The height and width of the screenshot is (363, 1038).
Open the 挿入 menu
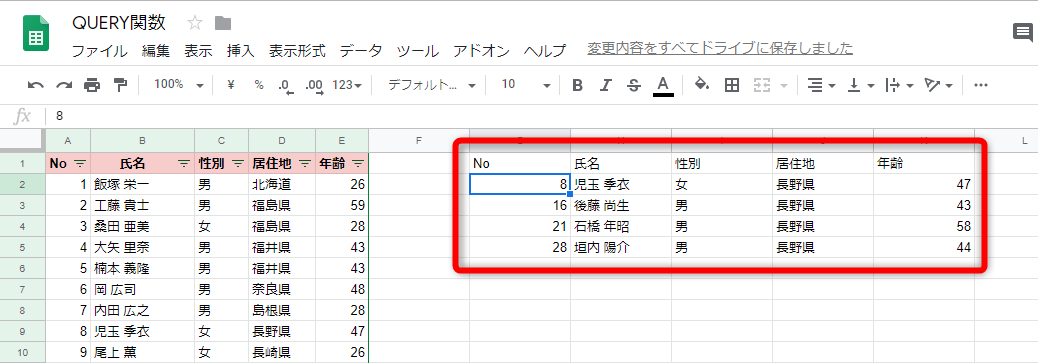click(240, 51)
